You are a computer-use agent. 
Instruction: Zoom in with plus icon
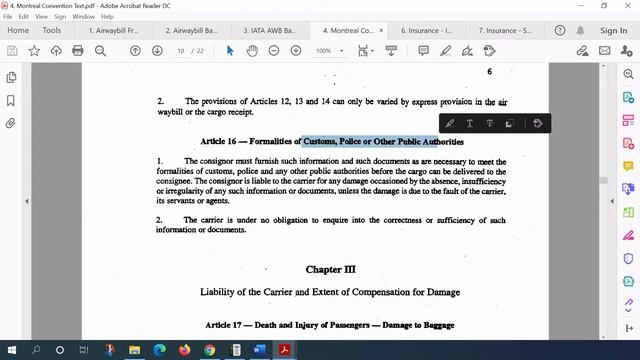point(296,51)
